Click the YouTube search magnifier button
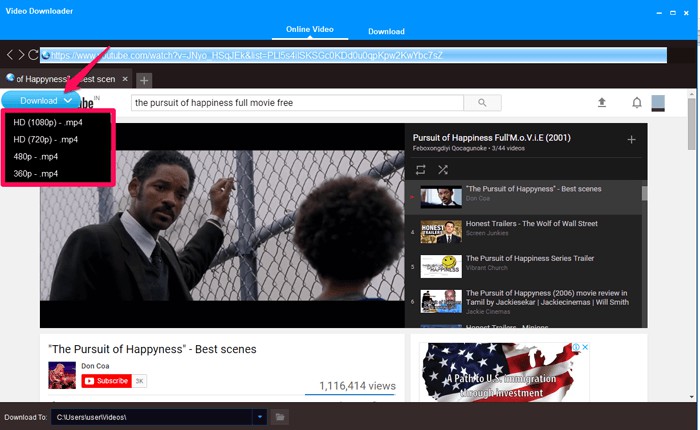Screen dimensions: 700x430 point(482,103)
